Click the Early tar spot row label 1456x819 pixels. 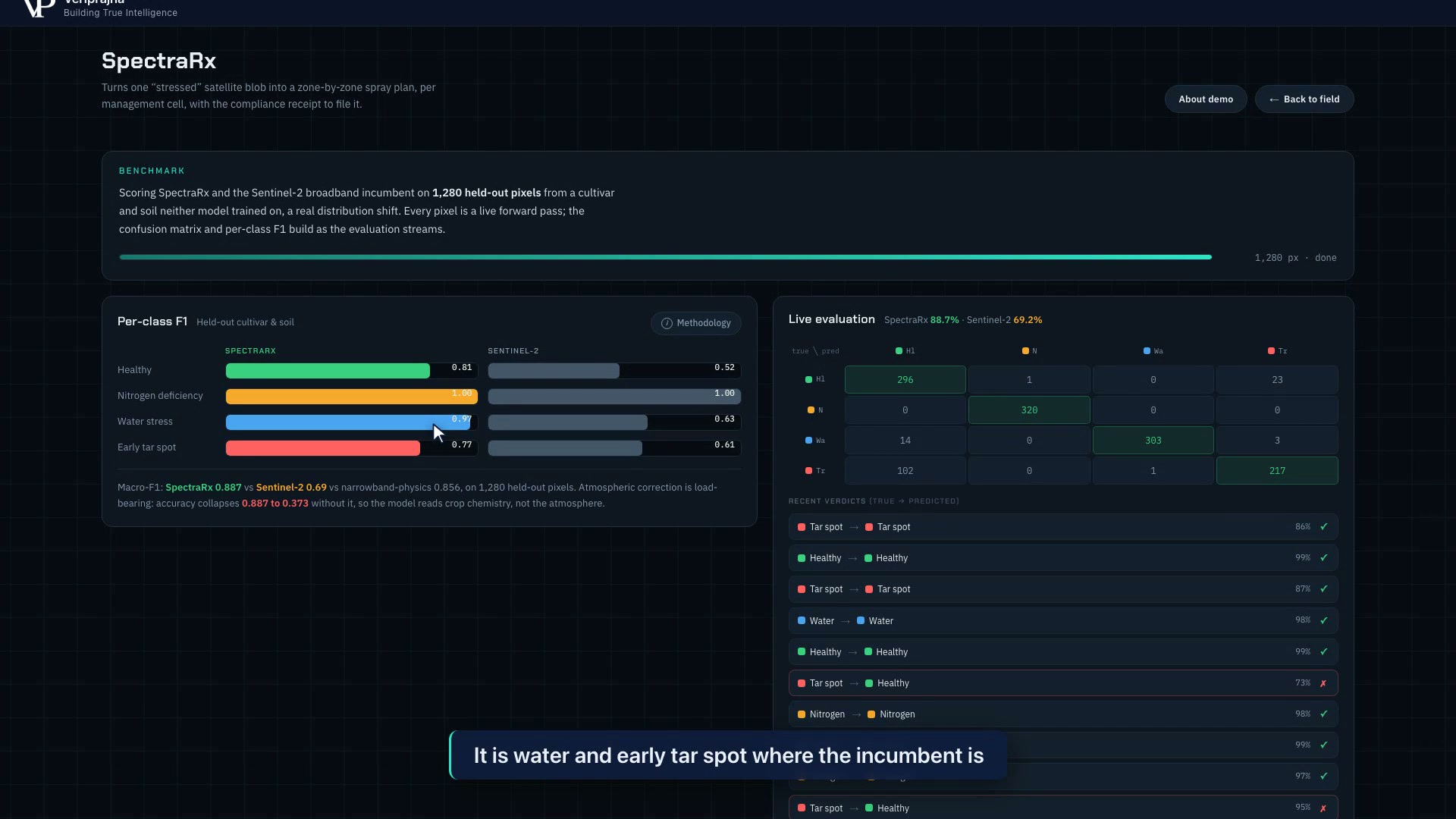tap(146, 447)
